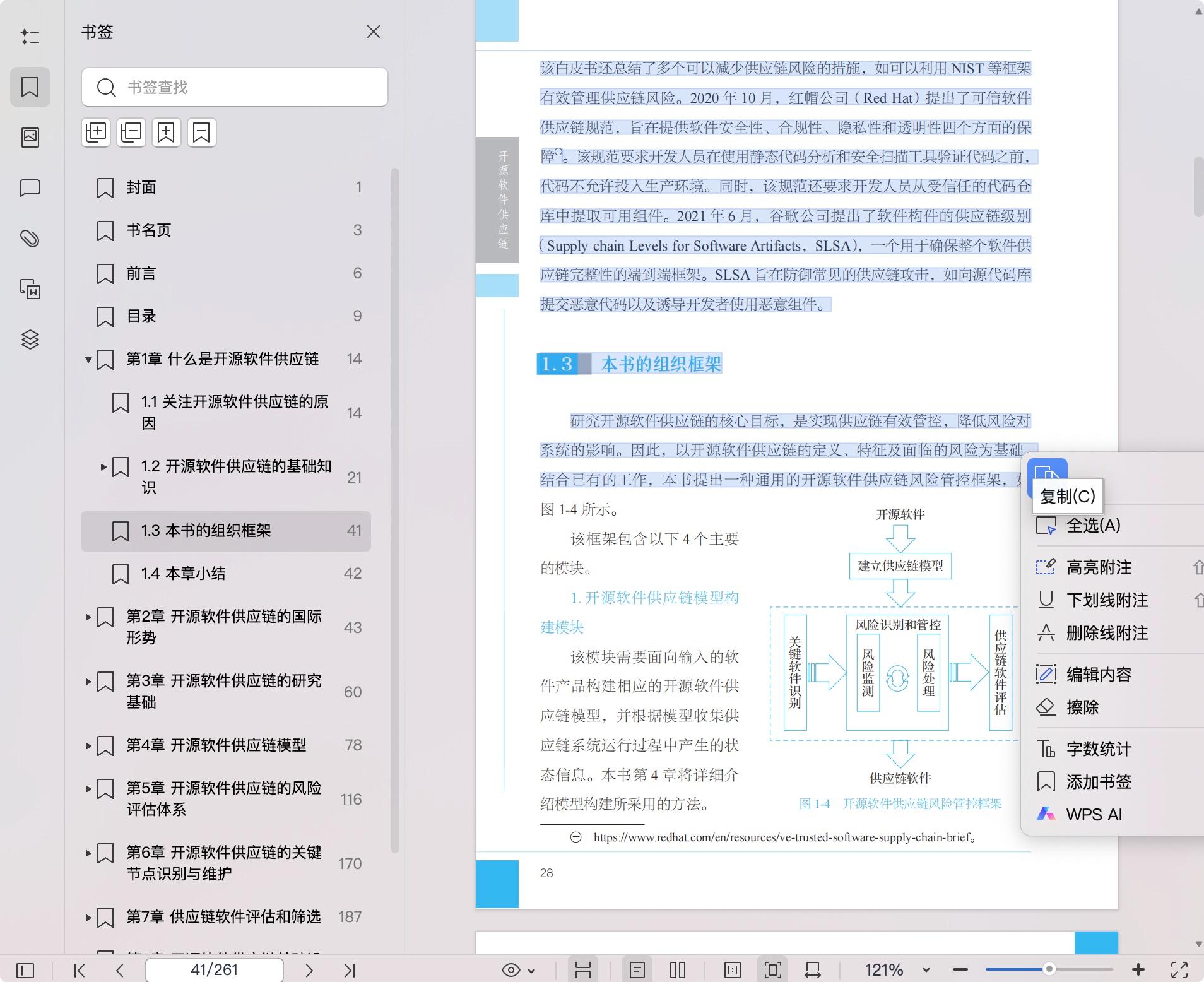
Task: Close the bookmark panel
Action: [x=374, y=32]
